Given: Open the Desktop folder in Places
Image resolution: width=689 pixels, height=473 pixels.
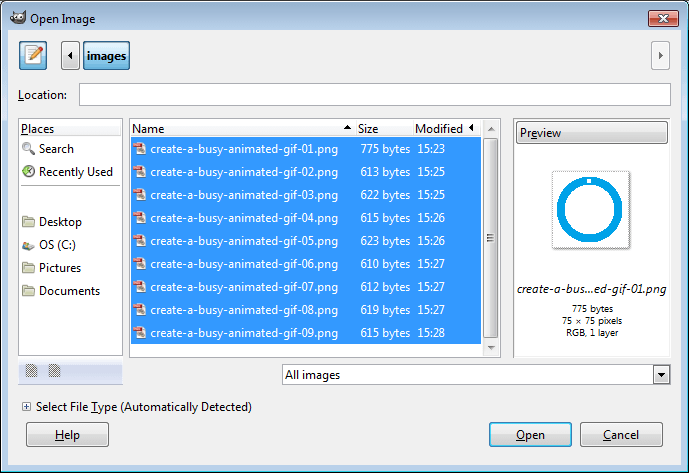Looking at the screenshot, I should click(x=60, y=222).
